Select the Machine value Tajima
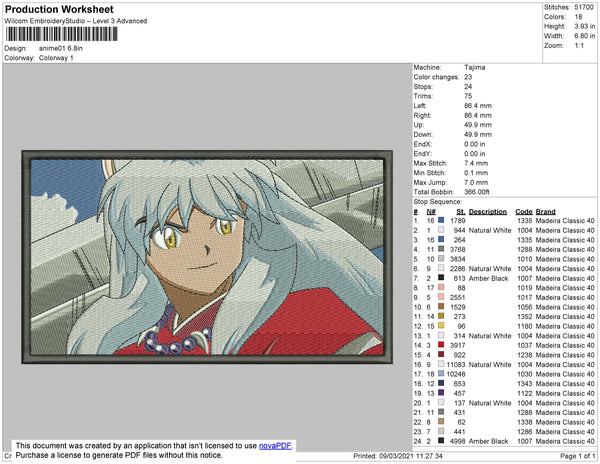600x464 pixels. coord(475,67)
